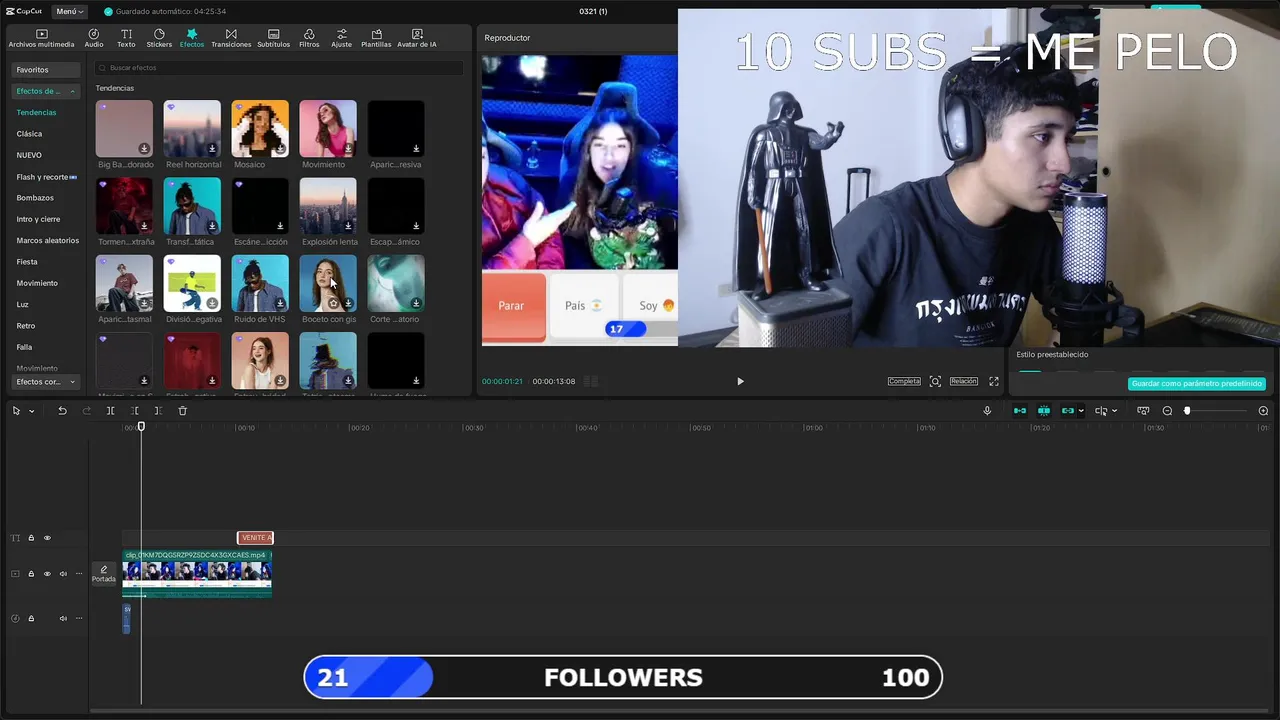The image size is (1280, 720).
Task: Enter fullscreen preview mode
Action: click(x=994, y=381)
